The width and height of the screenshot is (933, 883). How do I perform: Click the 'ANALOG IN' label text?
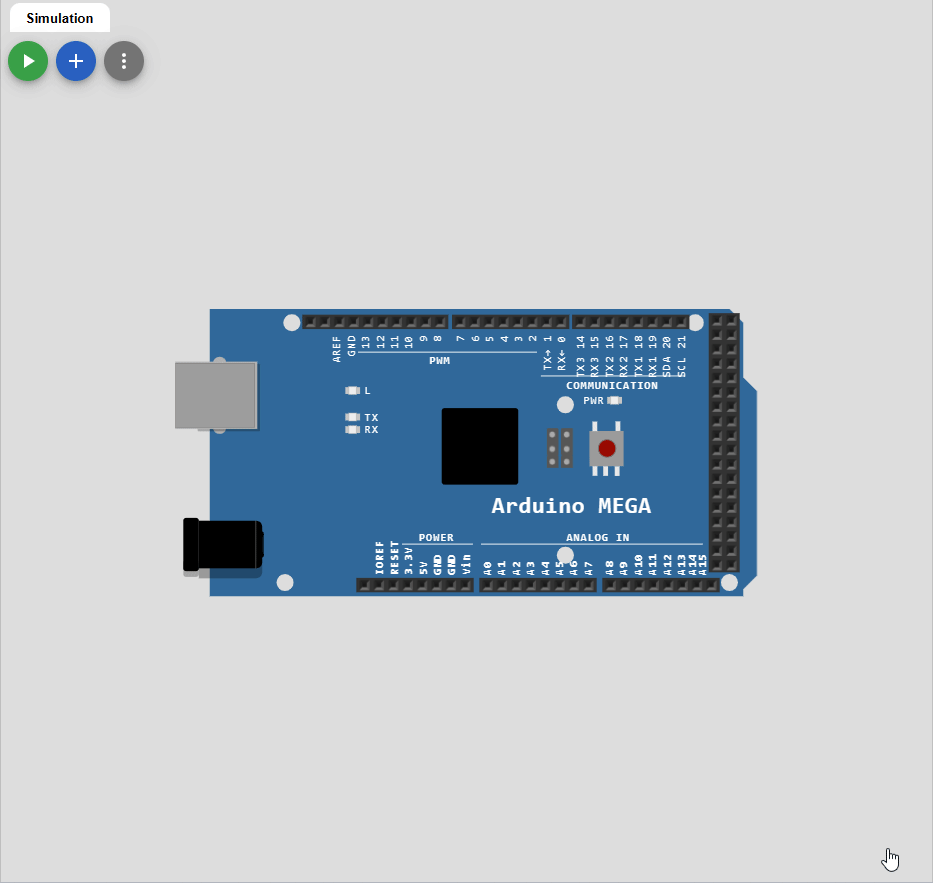pos(597,537)
